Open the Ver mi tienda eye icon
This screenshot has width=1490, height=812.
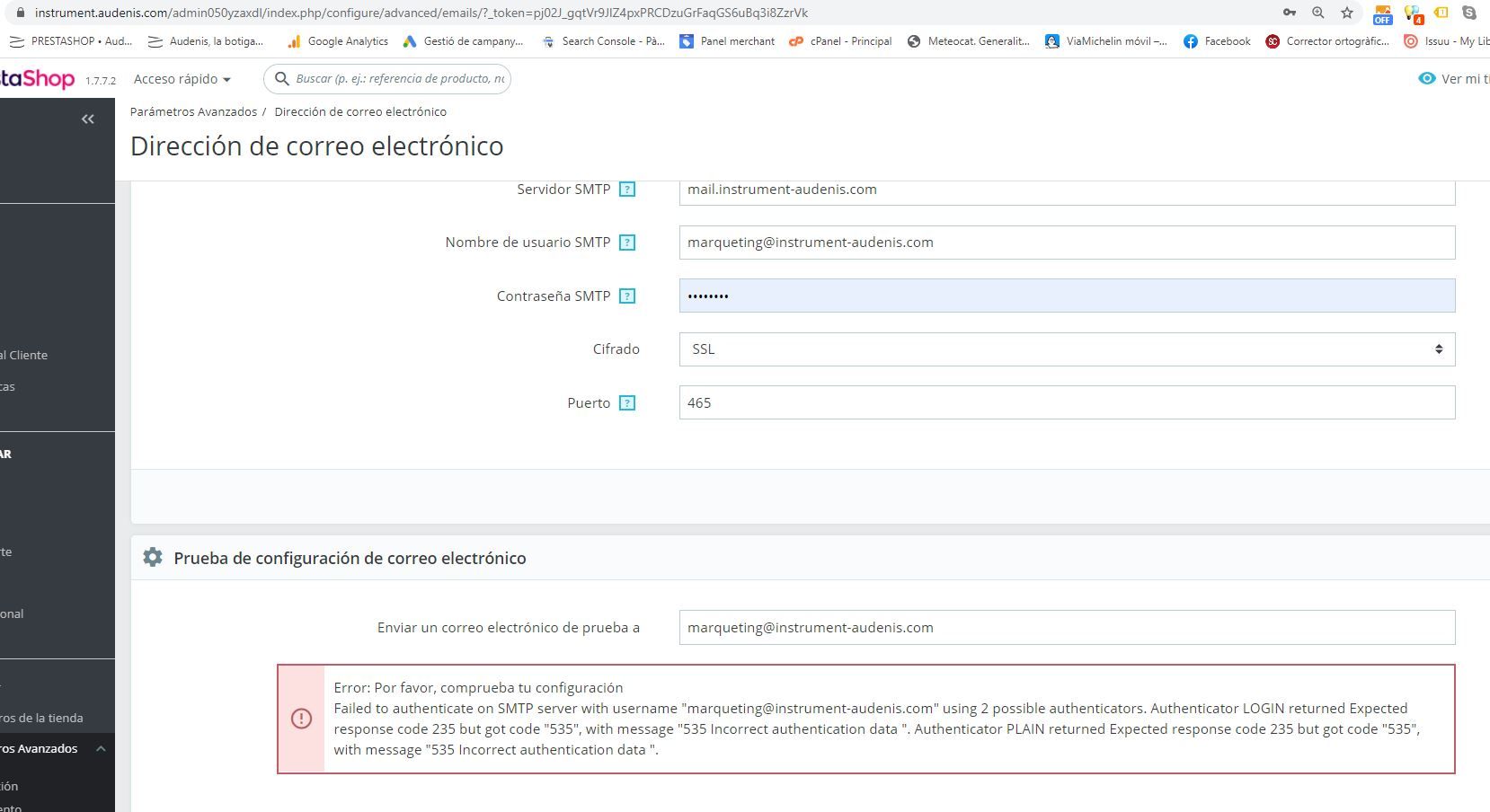(1426, 79)
